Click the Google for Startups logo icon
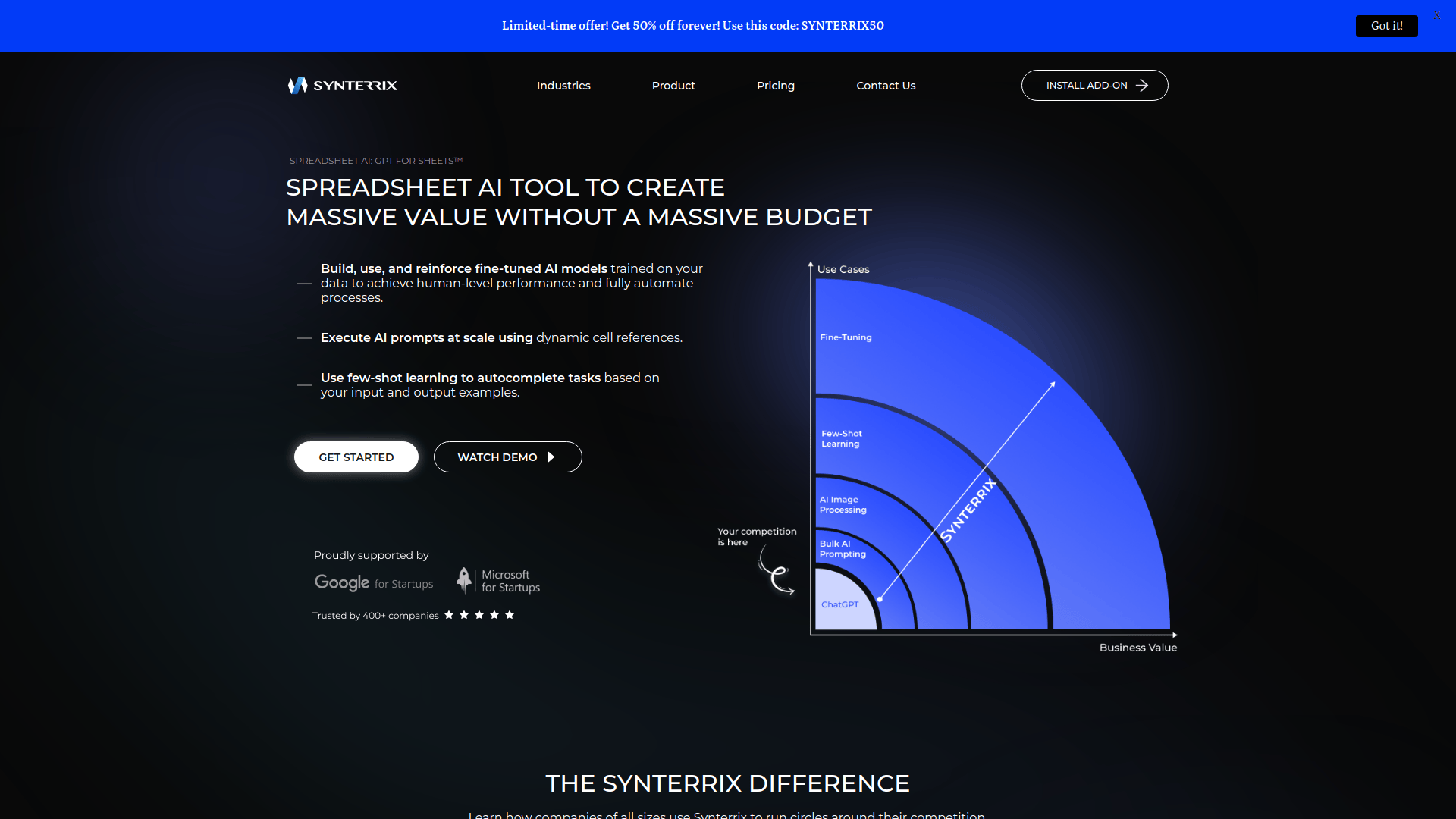 click(373, 580)
